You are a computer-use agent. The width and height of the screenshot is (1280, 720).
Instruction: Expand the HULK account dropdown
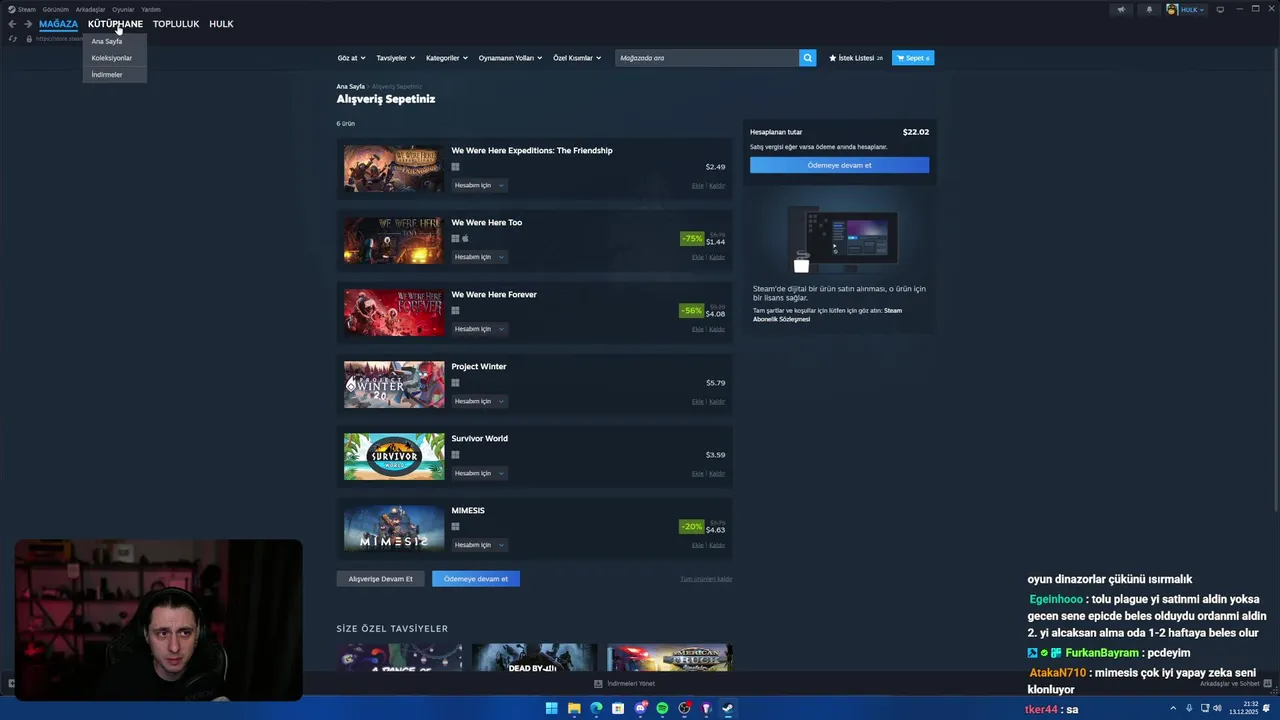(1192, 9)
